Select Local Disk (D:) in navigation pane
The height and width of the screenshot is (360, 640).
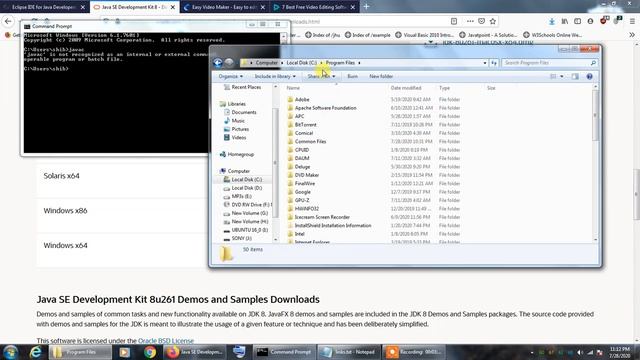[x=247, y=188]
